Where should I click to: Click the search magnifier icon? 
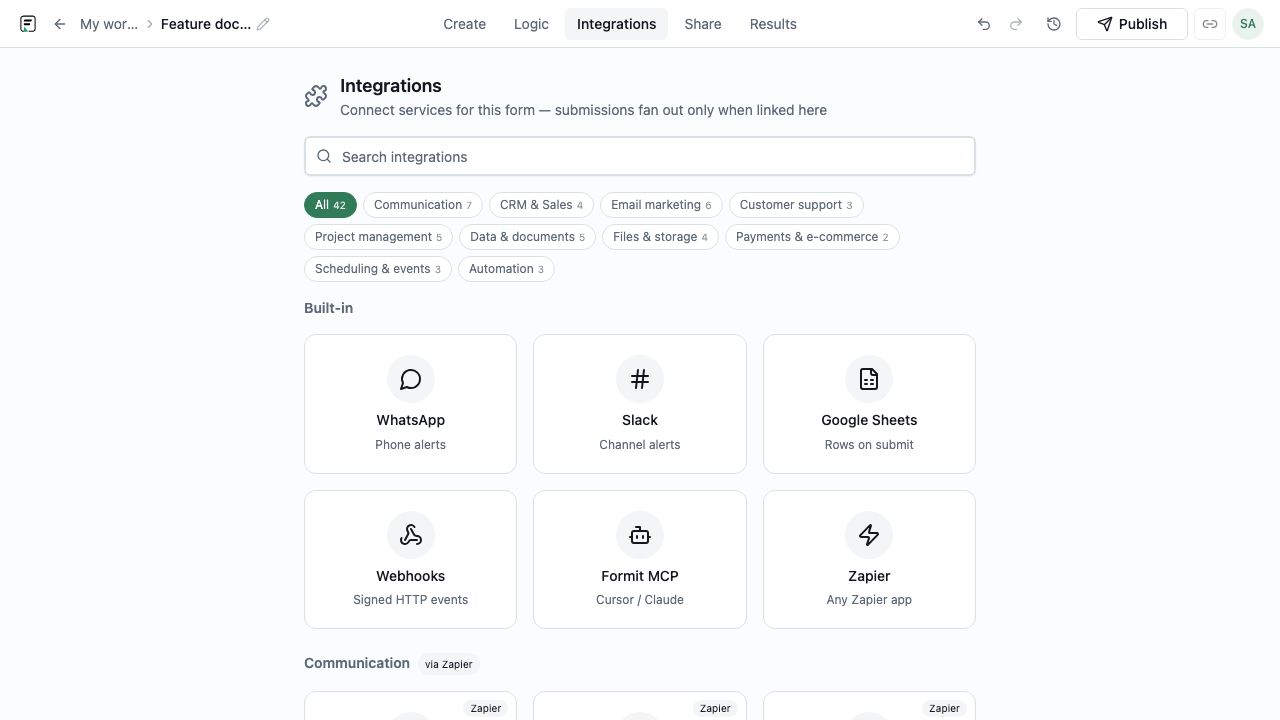tap(324, 156)
